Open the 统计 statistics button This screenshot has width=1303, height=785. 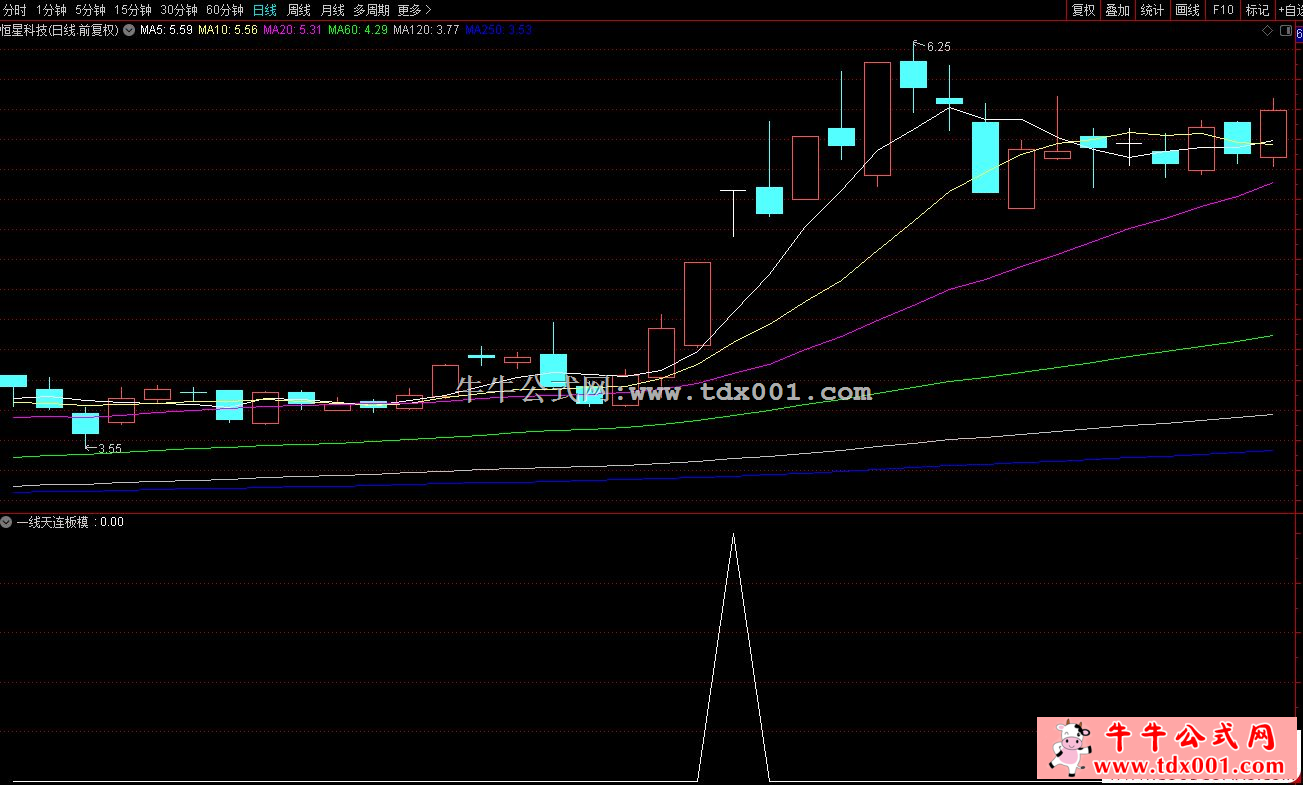tap(1153, 10)
